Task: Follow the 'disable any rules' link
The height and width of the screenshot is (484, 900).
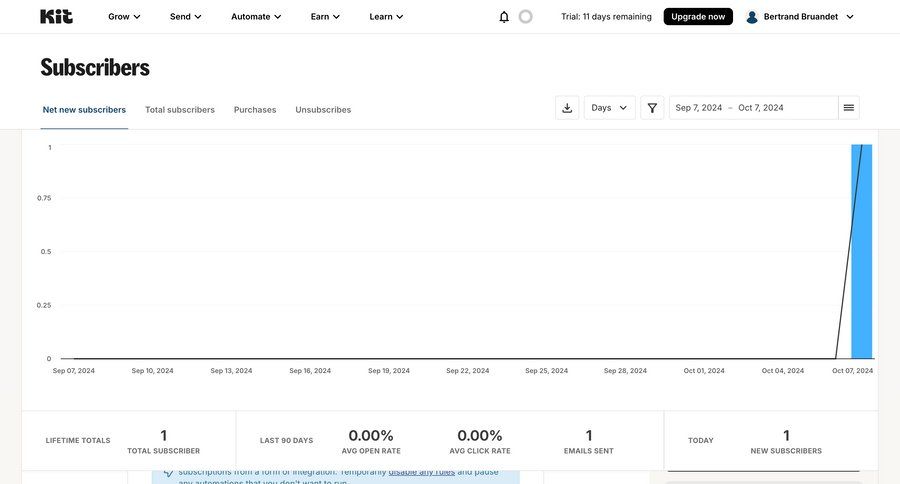Action: coord(422,472)
